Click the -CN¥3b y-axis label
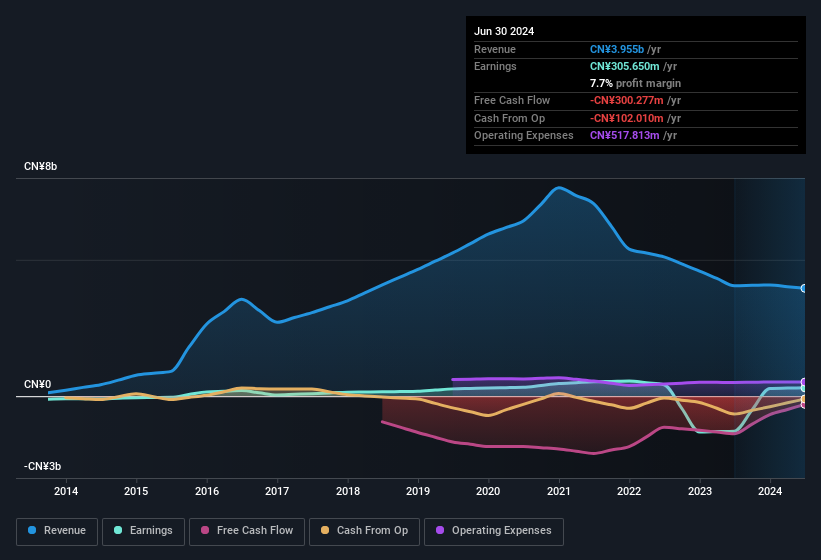The image size is (821, 560). coord(43,466)
